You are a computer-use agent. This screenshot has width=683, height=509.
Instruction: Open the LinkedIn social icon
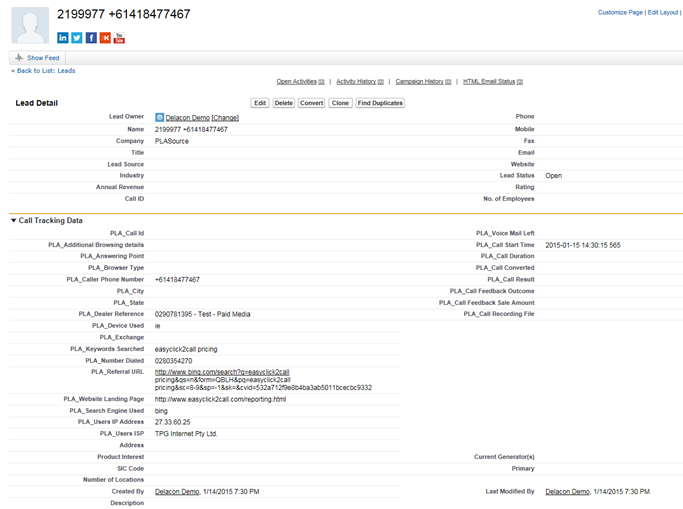pyautogui.click(x=63, y=38)
